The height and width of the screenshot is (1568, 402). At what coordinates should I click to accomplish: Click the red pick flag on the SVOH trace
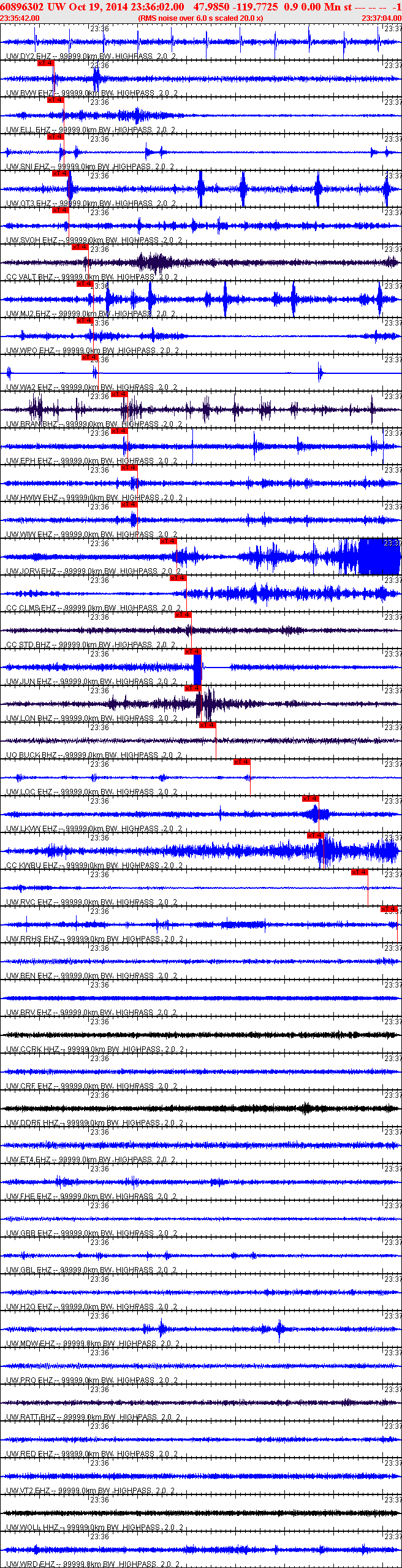pos(60,210)
